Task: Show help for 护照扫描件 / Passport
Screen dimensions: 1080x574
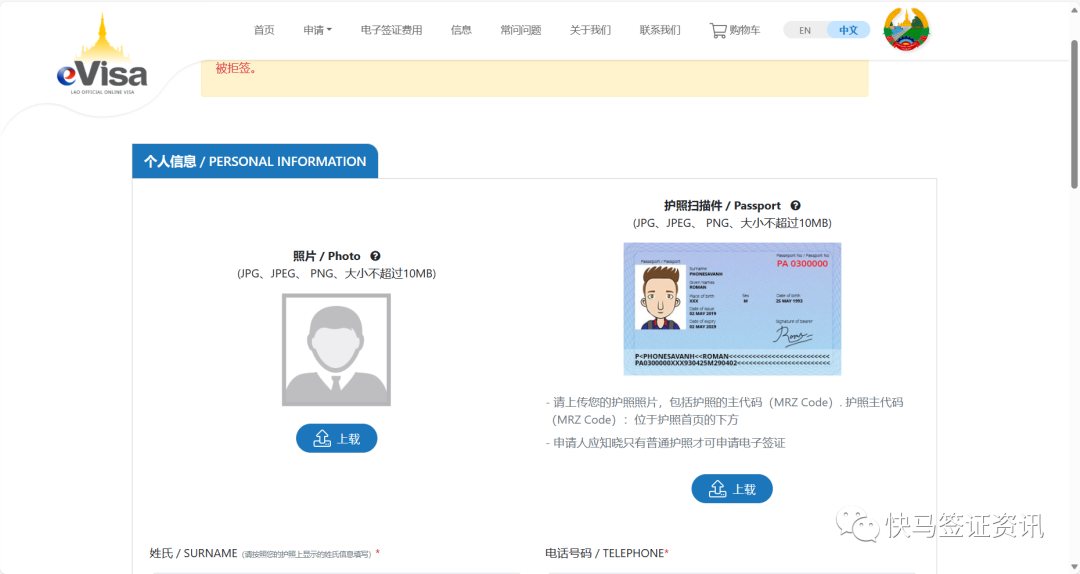Action: click(x=796, y=205)
